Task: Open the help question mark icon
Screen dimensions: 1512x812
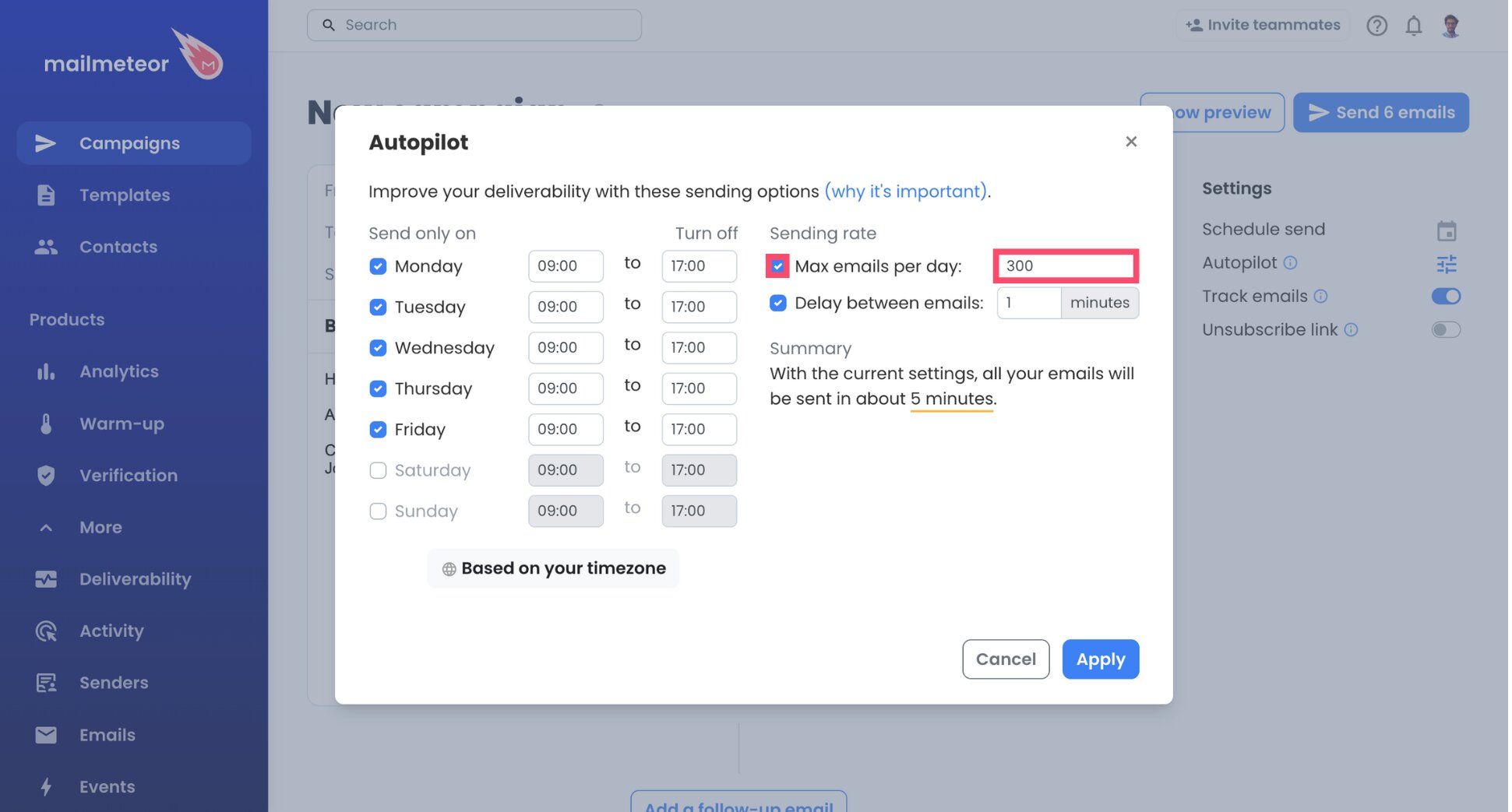Action: [x=1376, y=26]
